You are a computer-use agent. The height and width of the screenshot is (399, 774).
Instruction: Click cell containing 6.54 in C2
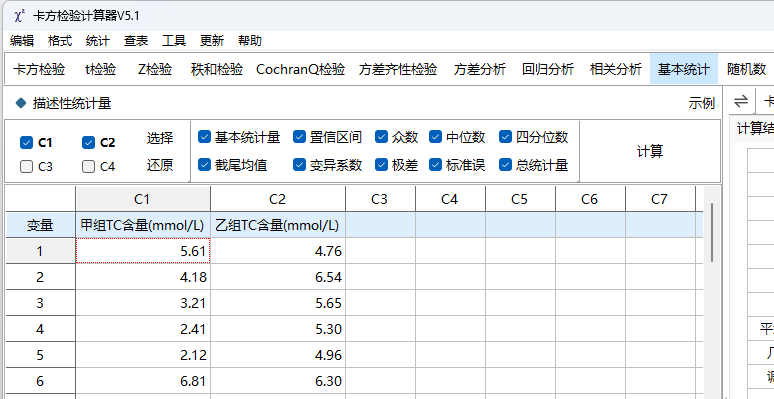[278, 277]
